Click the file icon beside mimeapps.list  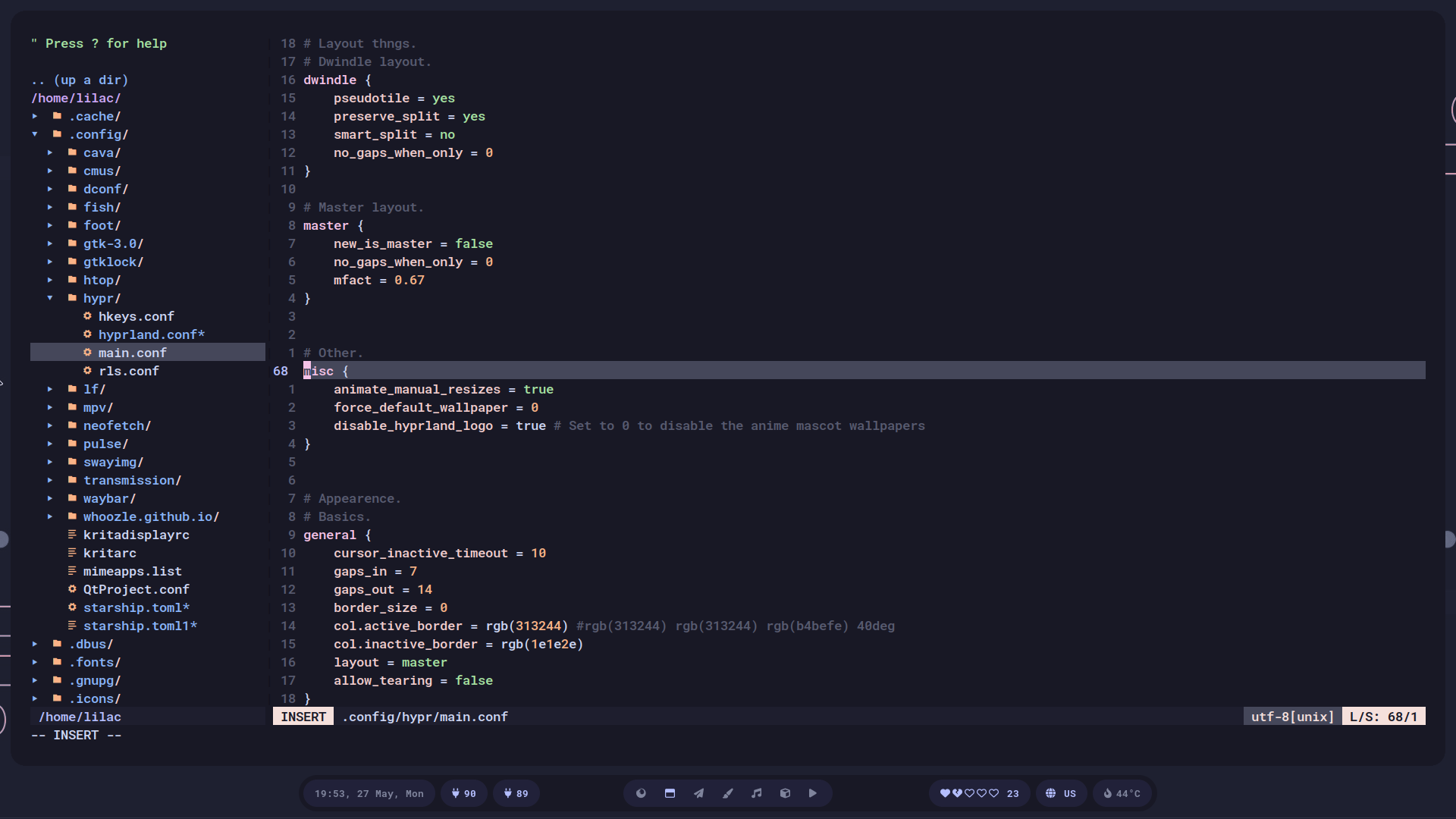pyautogui.click(x=72, y=571)
